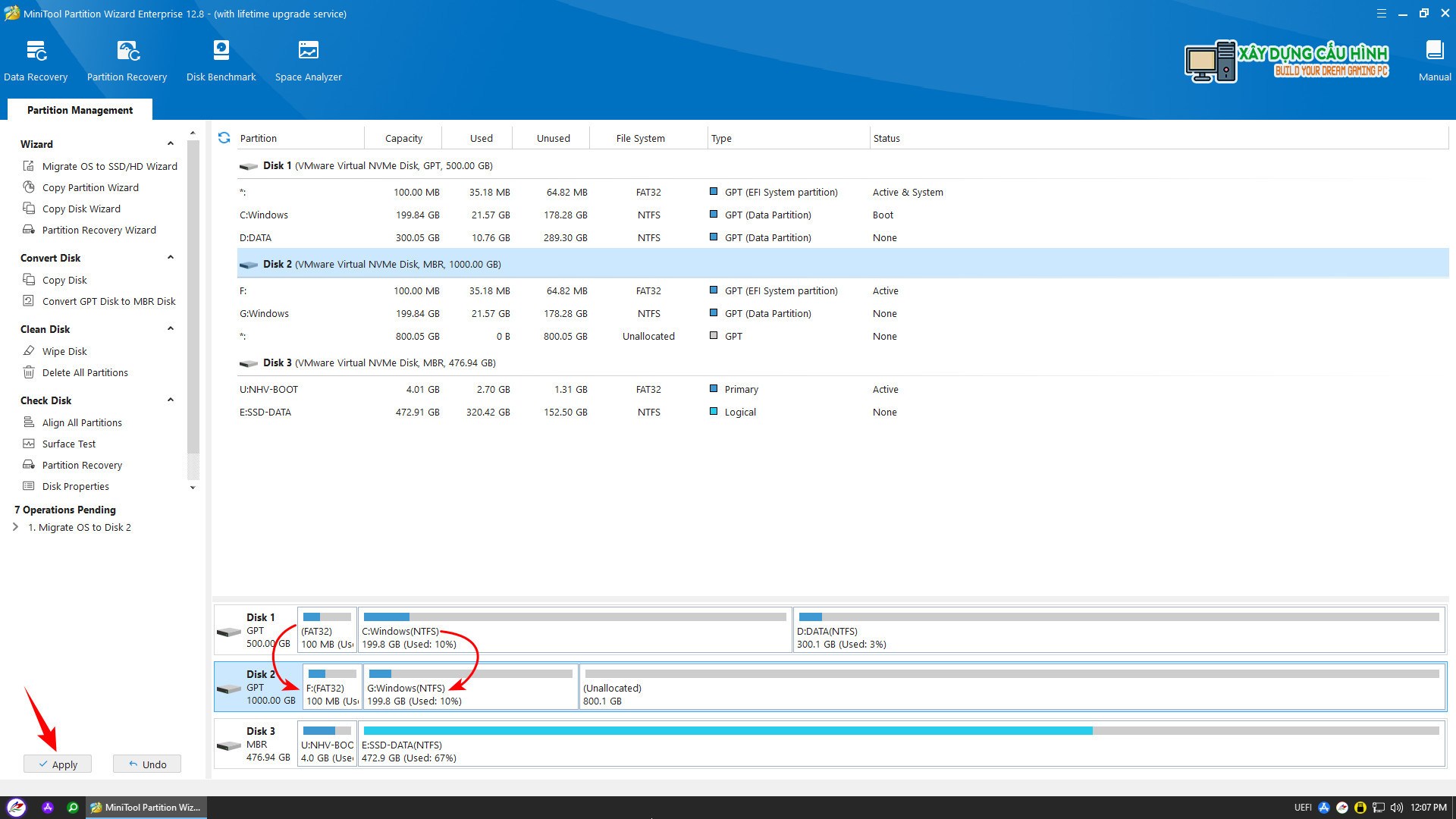The height and width of the screenshot is (819, 1456).
Task: Select Convert GPT Disk to MBR Disk
Action: [99, 301]
